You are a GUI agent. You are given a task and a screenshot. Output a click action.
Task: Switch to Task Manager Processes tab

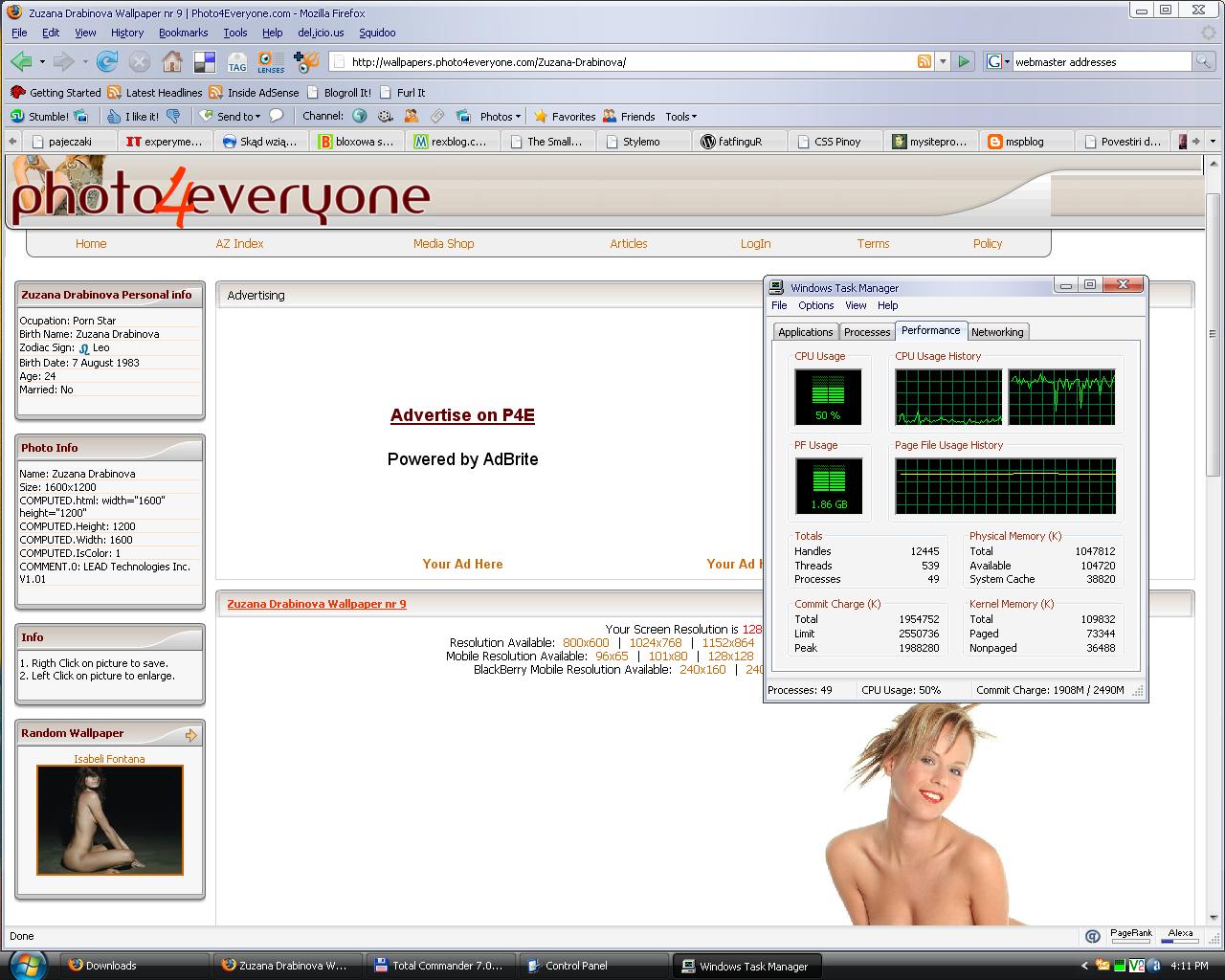coord(867,332)
